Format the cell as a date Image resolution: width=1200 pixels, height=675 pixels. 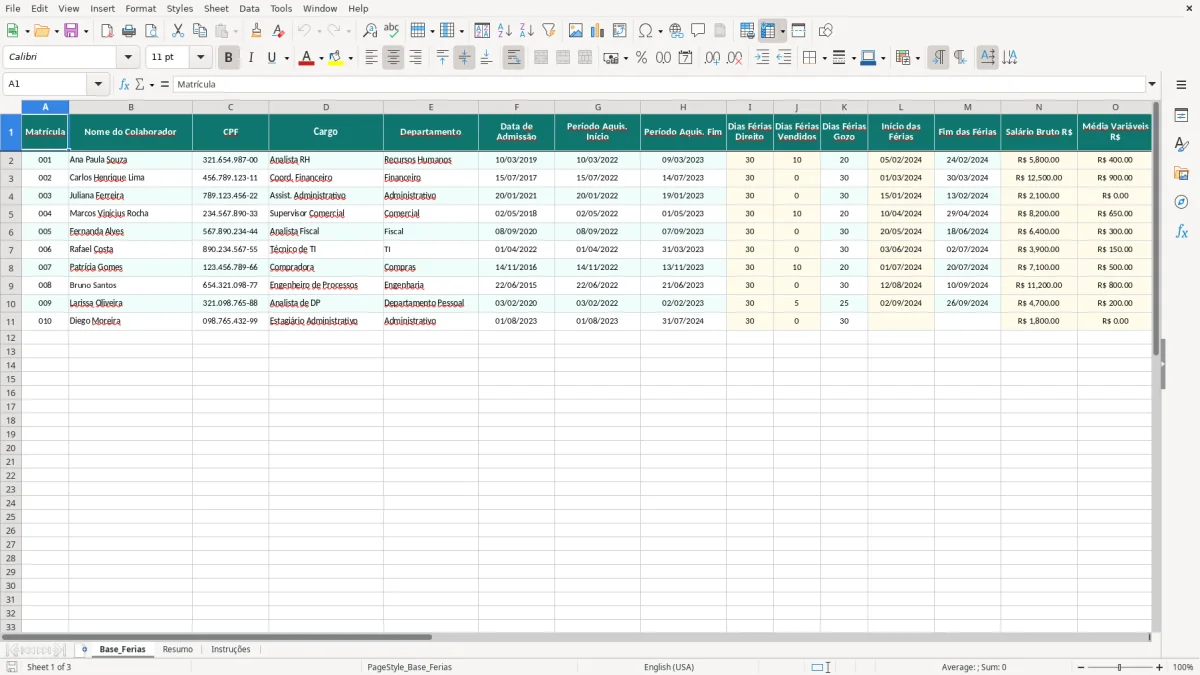pos(685,58)
